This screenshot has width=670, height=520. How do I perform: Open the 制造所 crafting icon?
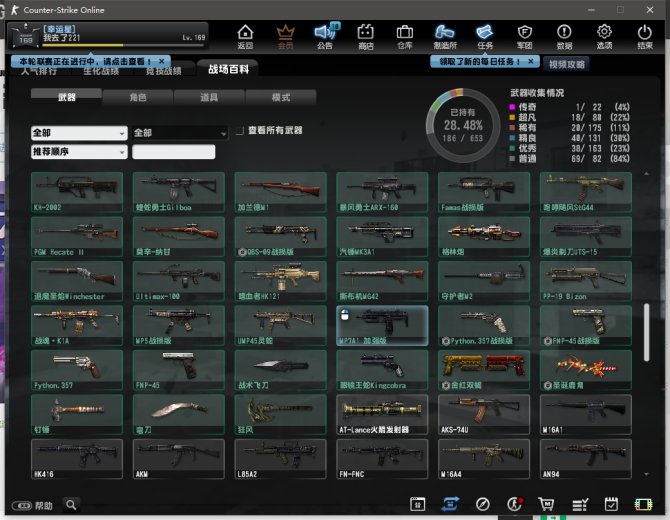[x=445, y=36]
